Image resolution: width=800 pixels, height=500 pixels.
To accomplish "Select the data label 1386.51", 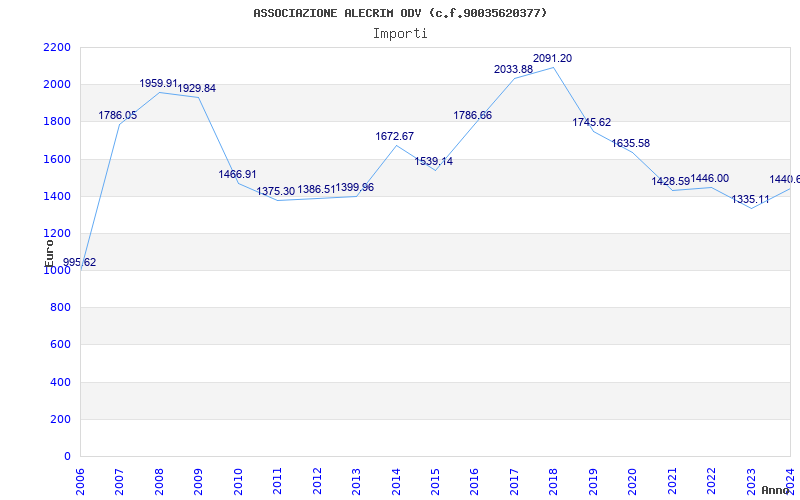I will click(316, 189).
